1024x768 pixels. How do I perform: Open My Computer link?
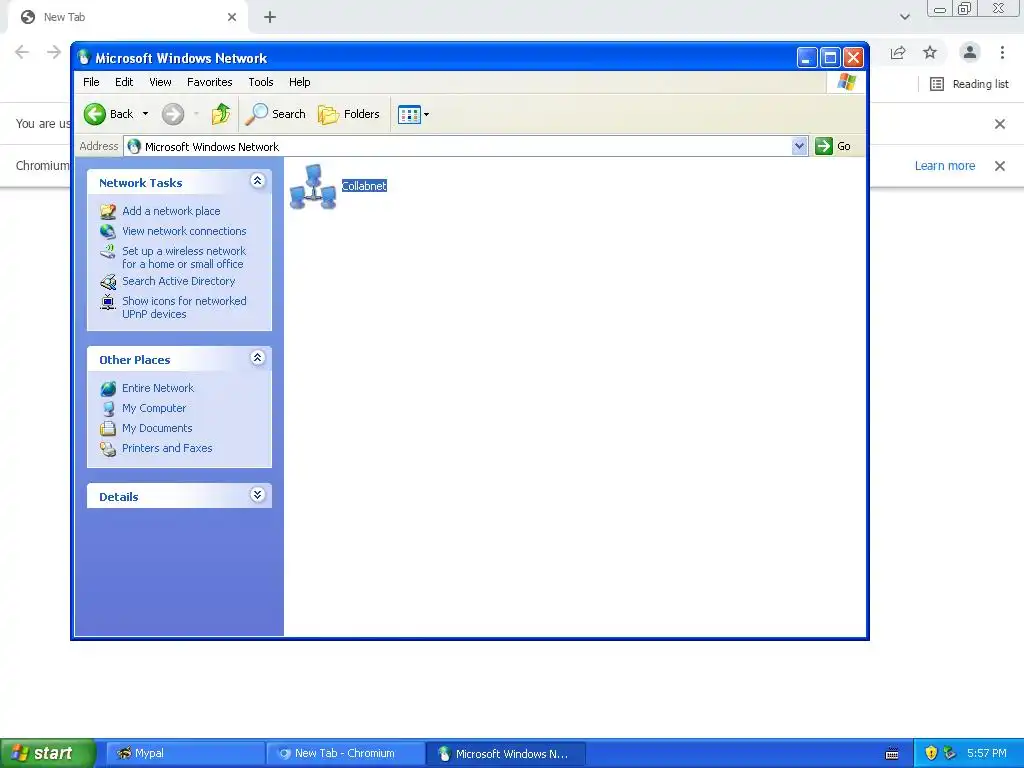154,408
